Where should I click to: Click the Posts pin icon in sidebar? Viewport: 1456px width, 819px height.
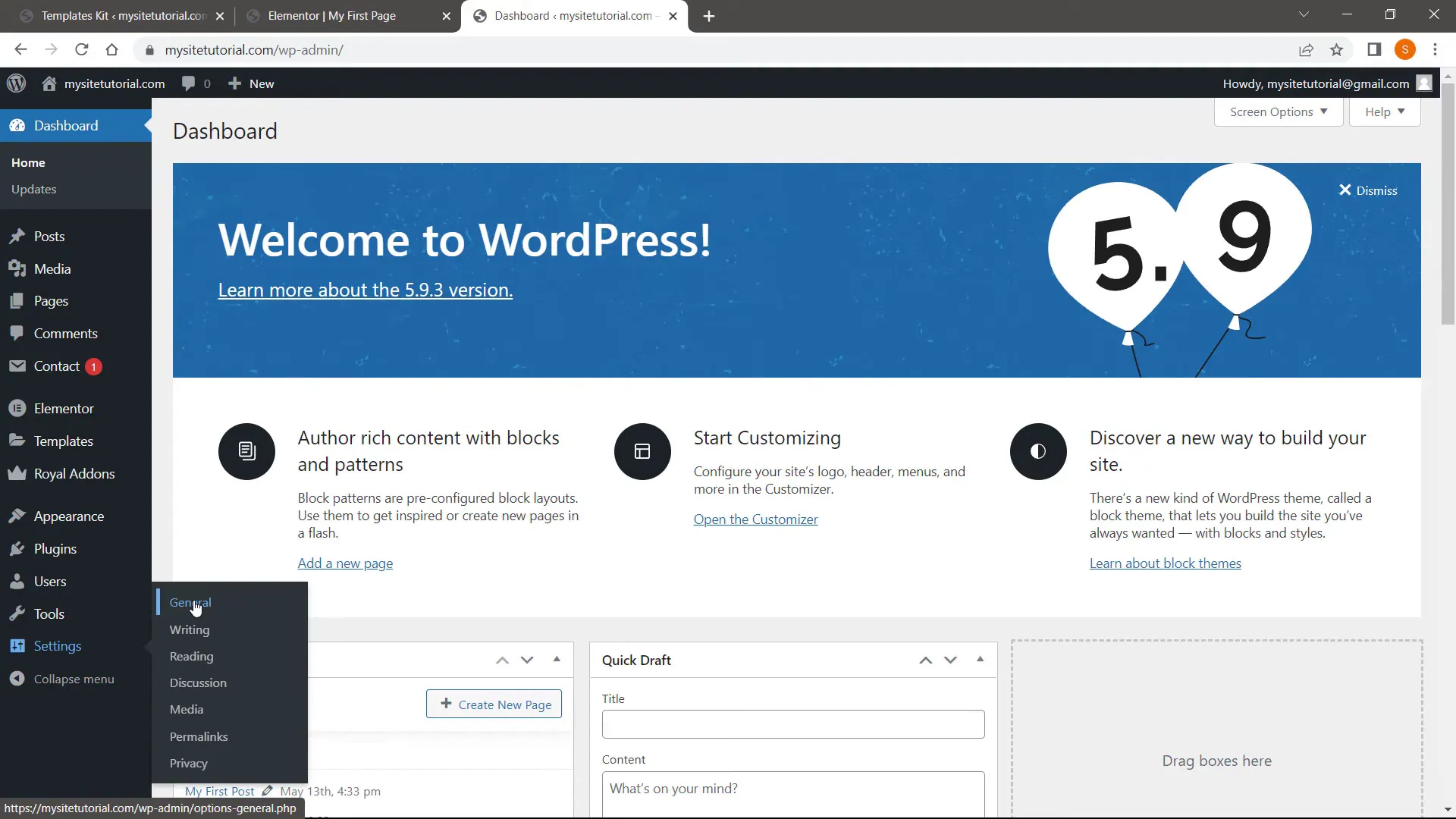click(17, 237)
